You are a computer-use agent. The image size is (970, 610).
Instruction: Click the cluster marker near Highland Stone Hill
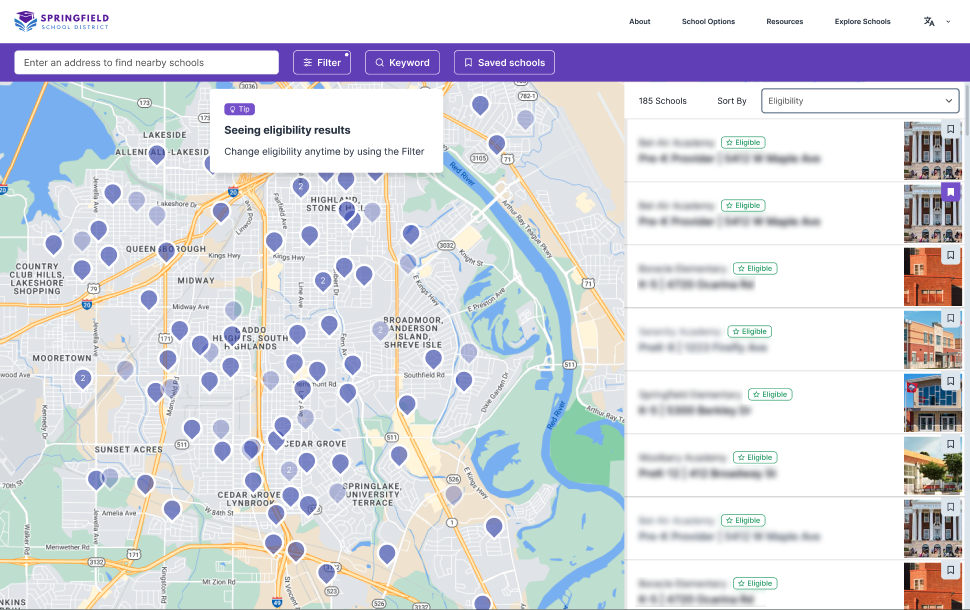point(300,186)
